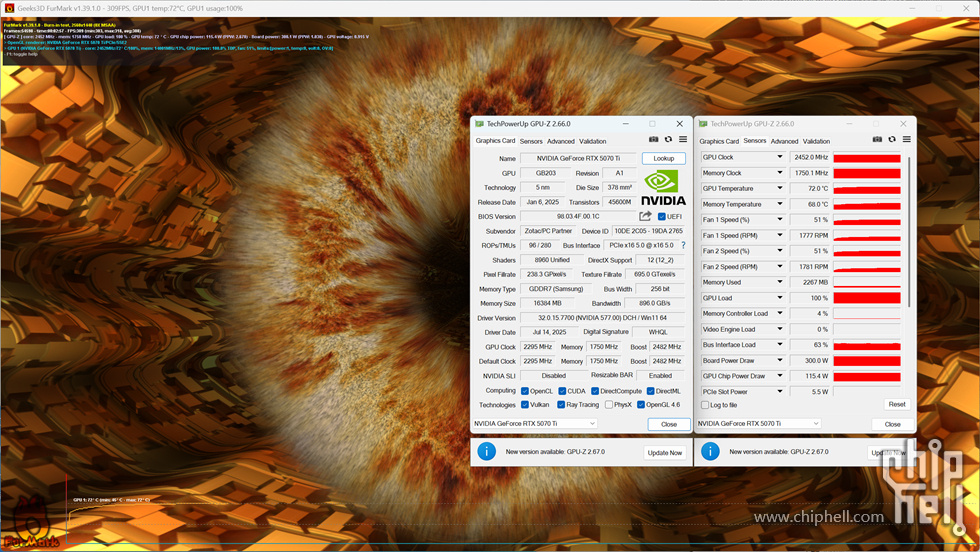Switch to Advanced tab in right GPU-Z window
Screen dimensions: 980x552
tap(784, 141)
